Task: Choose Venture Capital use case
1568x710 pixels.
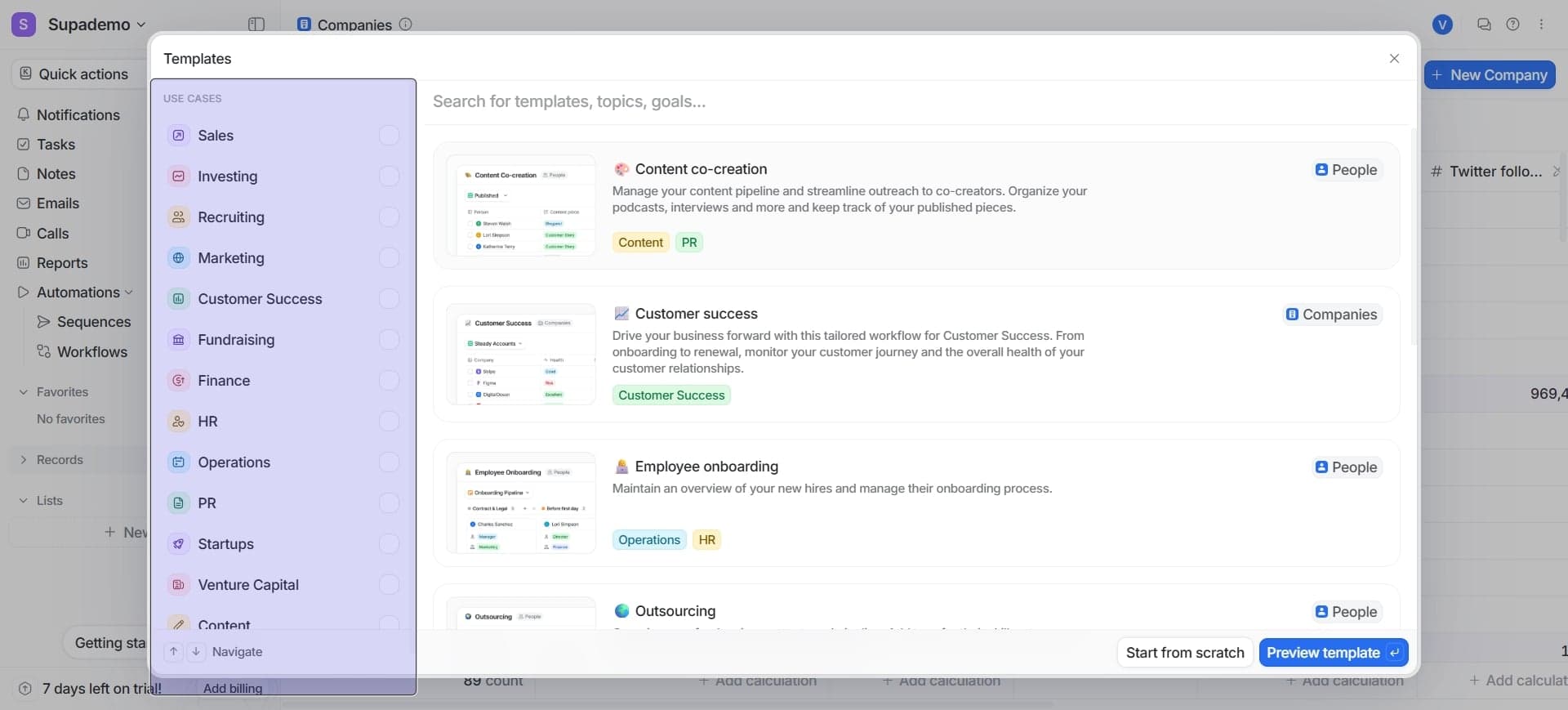Action: (248, 585)
